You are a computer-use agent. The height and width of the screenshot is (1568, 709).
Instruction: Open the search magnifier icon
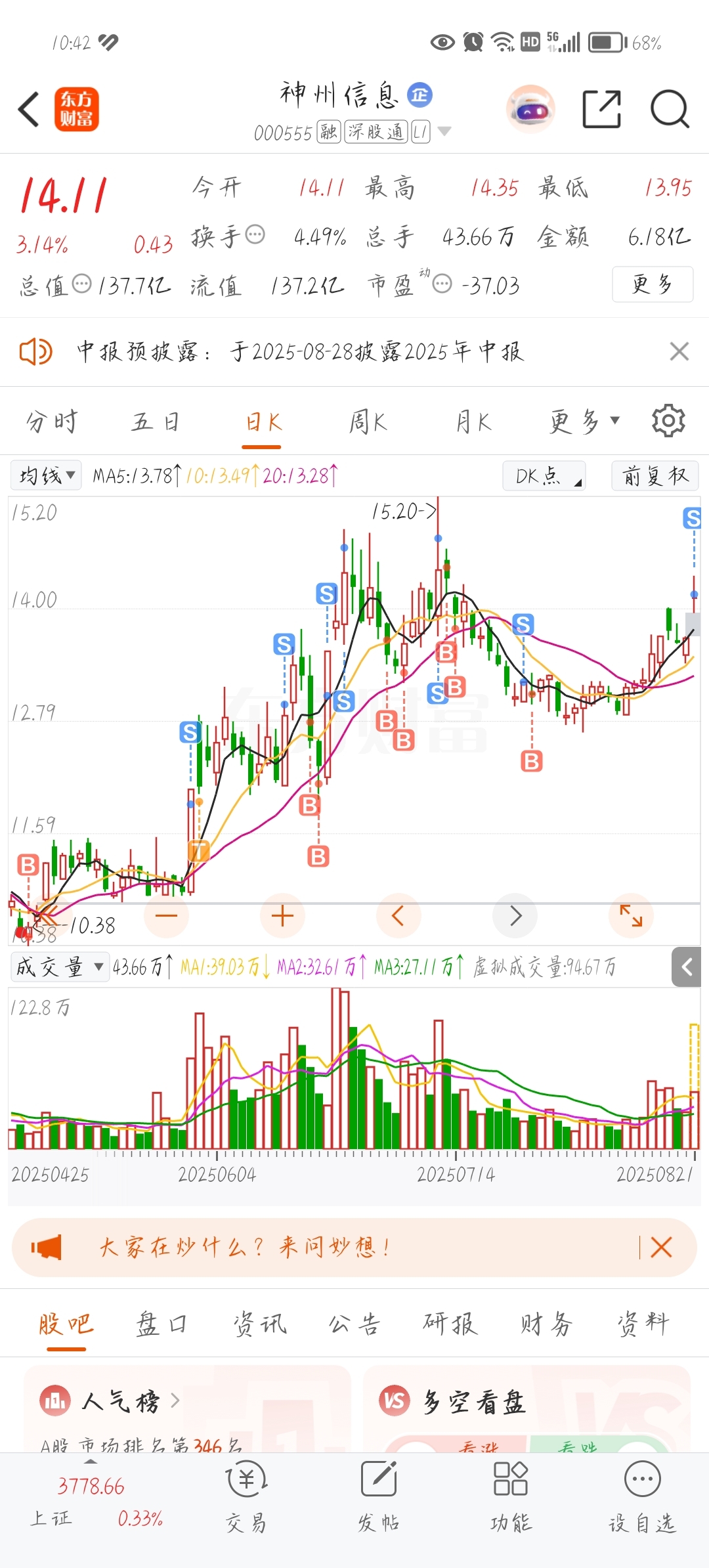tap(670, 109)
